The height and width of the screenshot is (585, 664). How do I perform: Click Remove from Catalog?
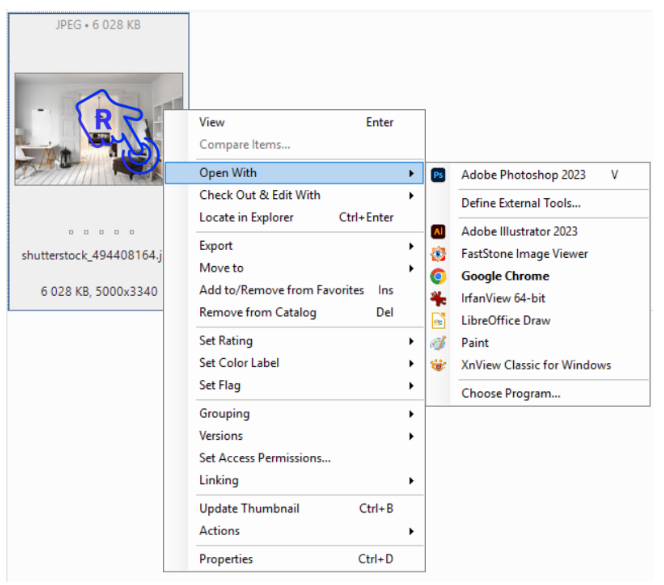257,312
